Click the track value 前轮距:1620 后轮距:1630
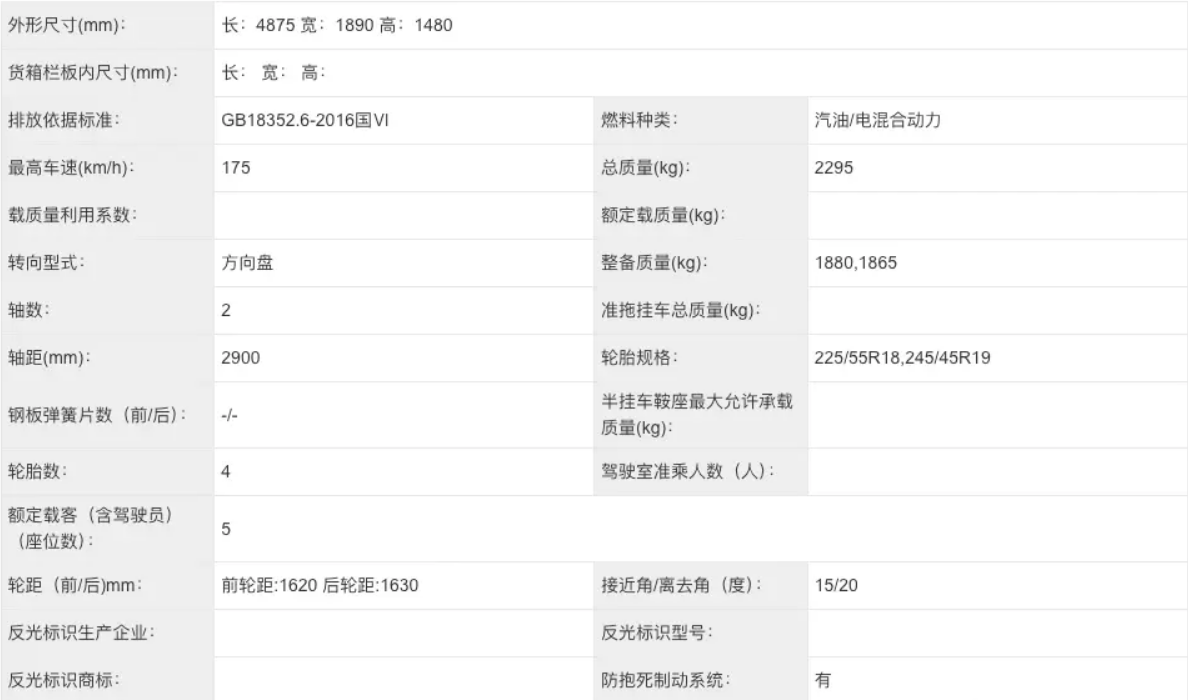Screen dimensions: 1188x700 tap(319, 585)
